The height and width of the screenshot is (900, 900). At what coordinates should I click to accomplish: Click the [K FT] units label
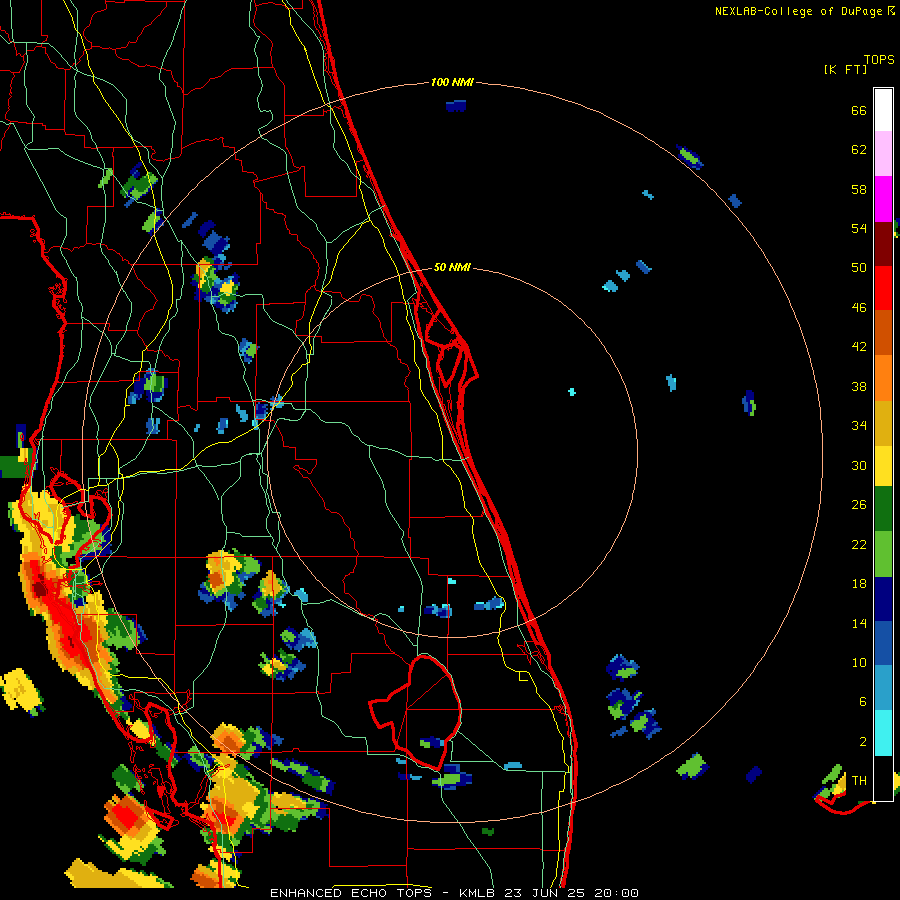(x=845, y=69)
